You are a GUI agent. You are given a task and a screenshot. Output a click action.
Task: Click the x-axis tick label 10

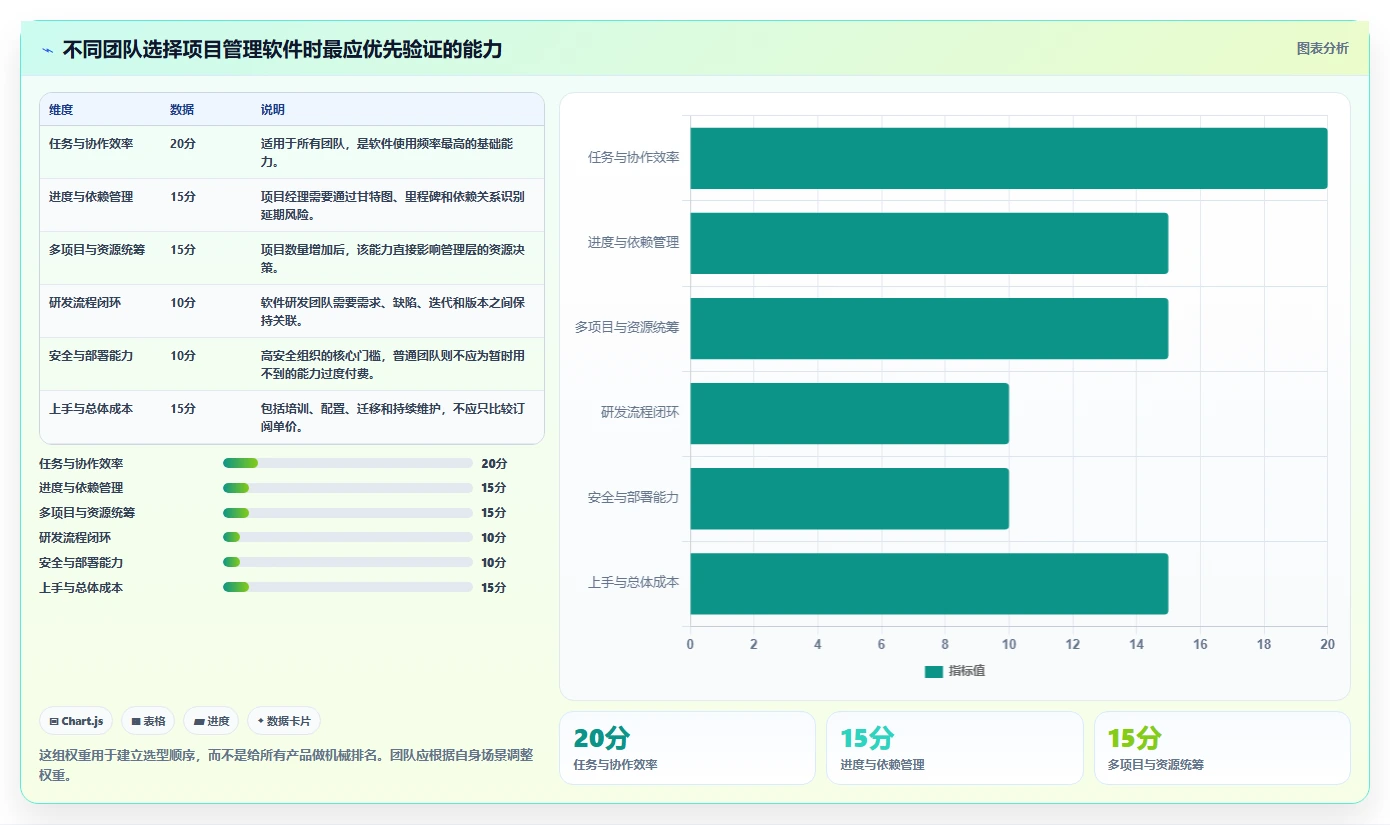[1009, 644]
